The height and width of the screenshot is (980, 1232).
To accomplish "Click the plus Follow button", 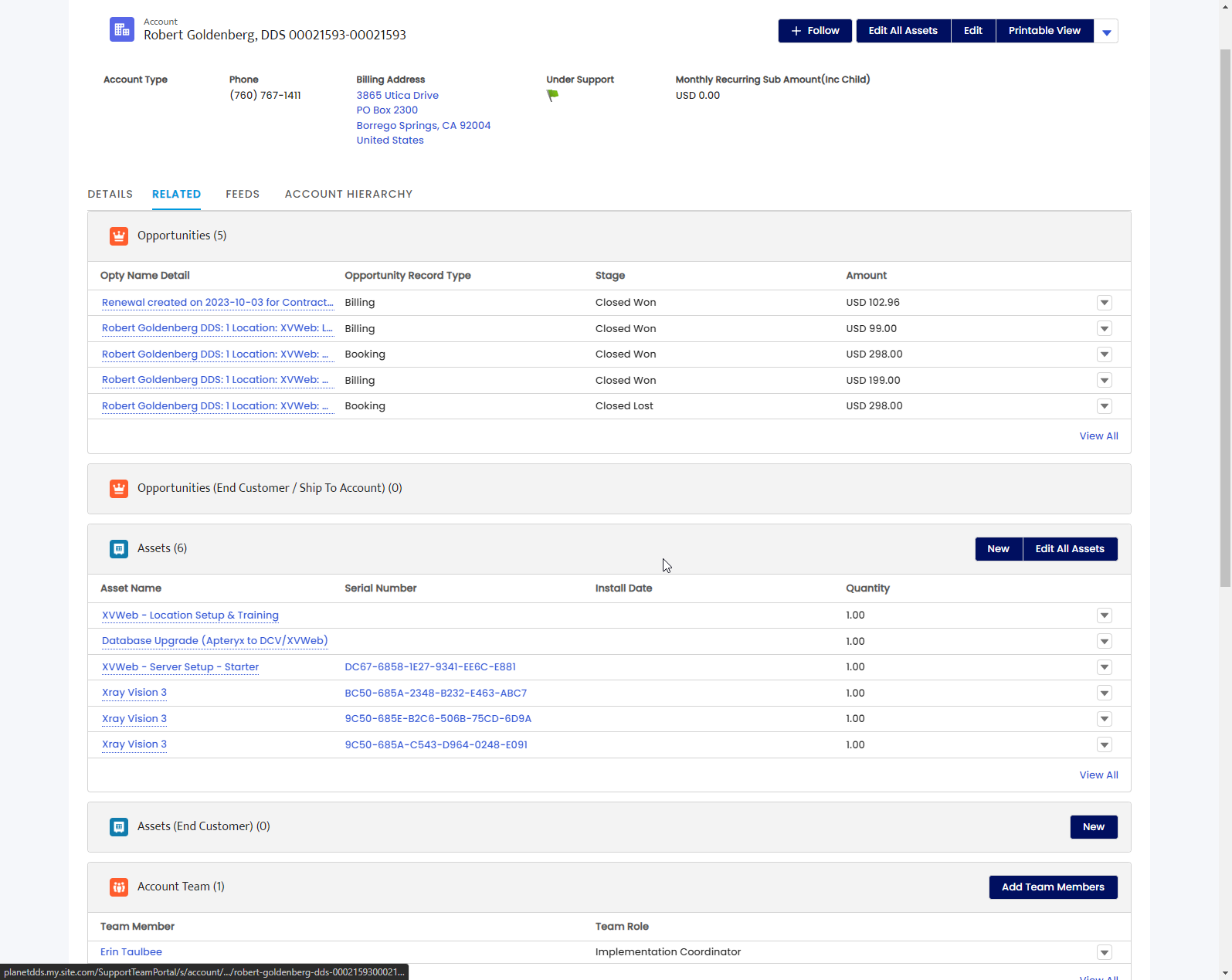I will [x=815, y=31].
